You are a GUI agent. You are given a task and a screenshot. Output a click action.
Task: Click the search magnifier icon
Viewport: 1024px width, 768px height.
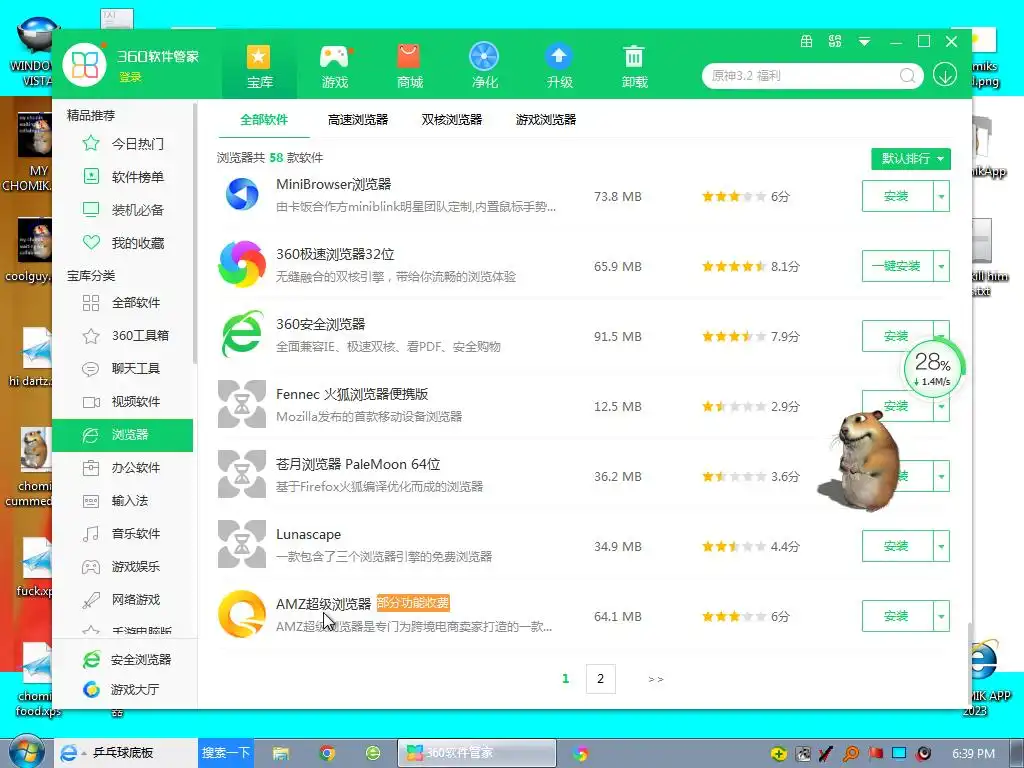click(x=907, y=76)
